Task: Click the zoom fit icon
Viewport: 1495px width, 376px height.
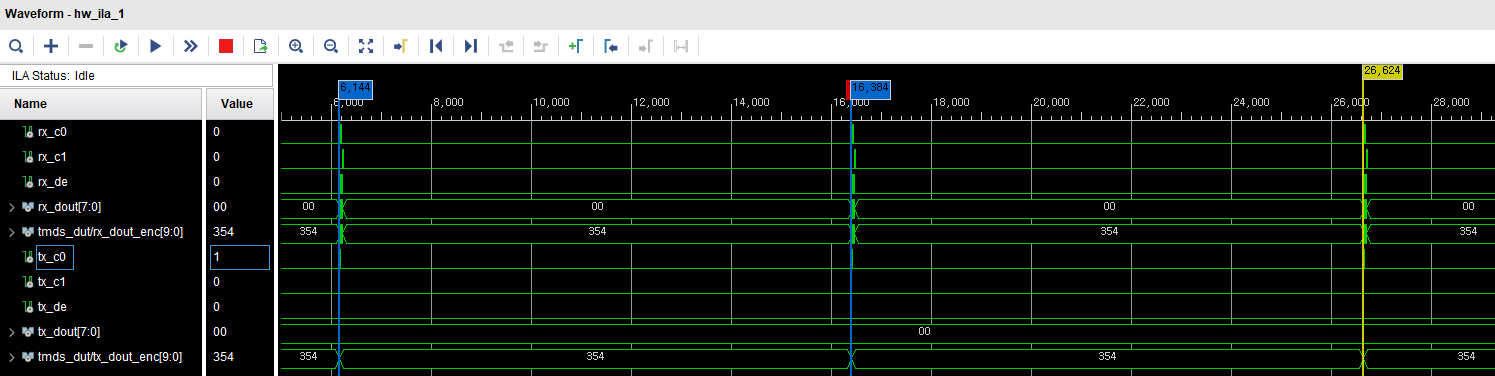Action: coord(365,46)
